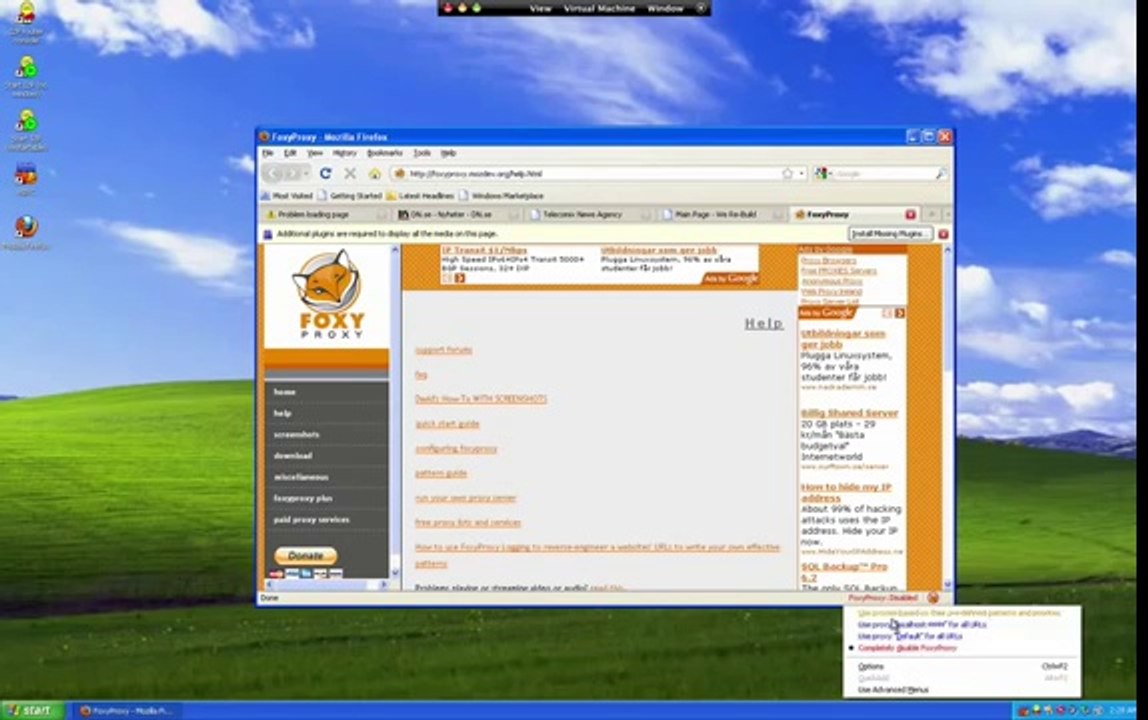Open Latest Headlines bookmark folder
This screenshot has width=1148, height=720.
tap(420, 196)
